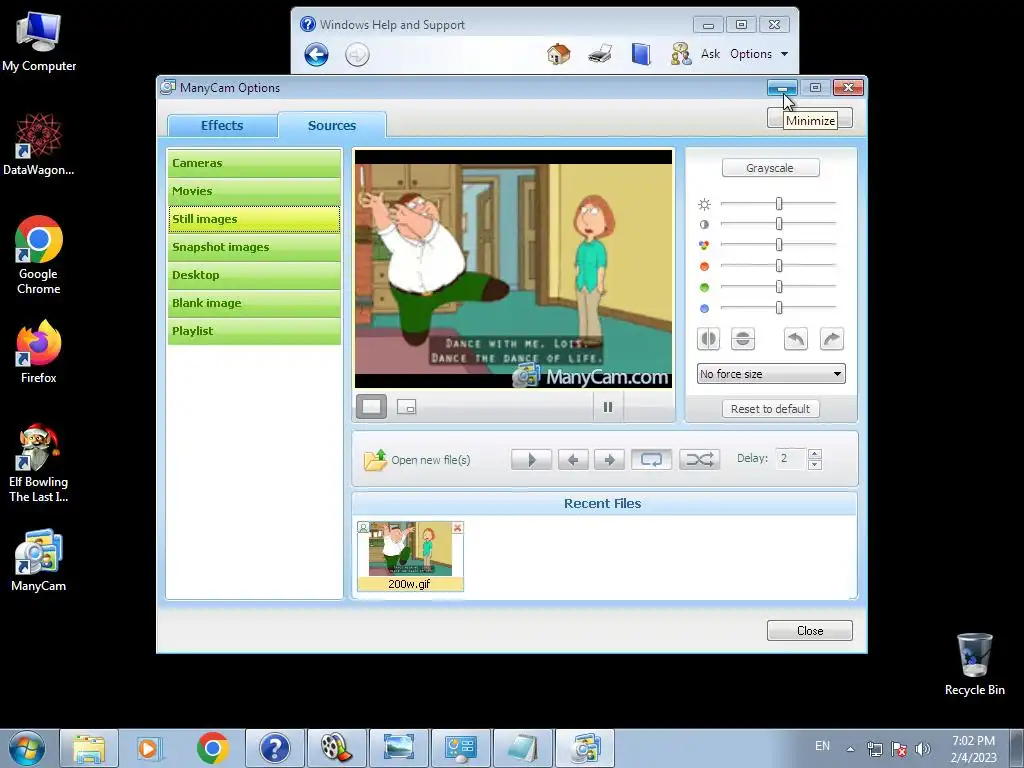The image size is (1024, 768).
Task: Switch to Help and Support taskbar item
Action: pos(275,748)
